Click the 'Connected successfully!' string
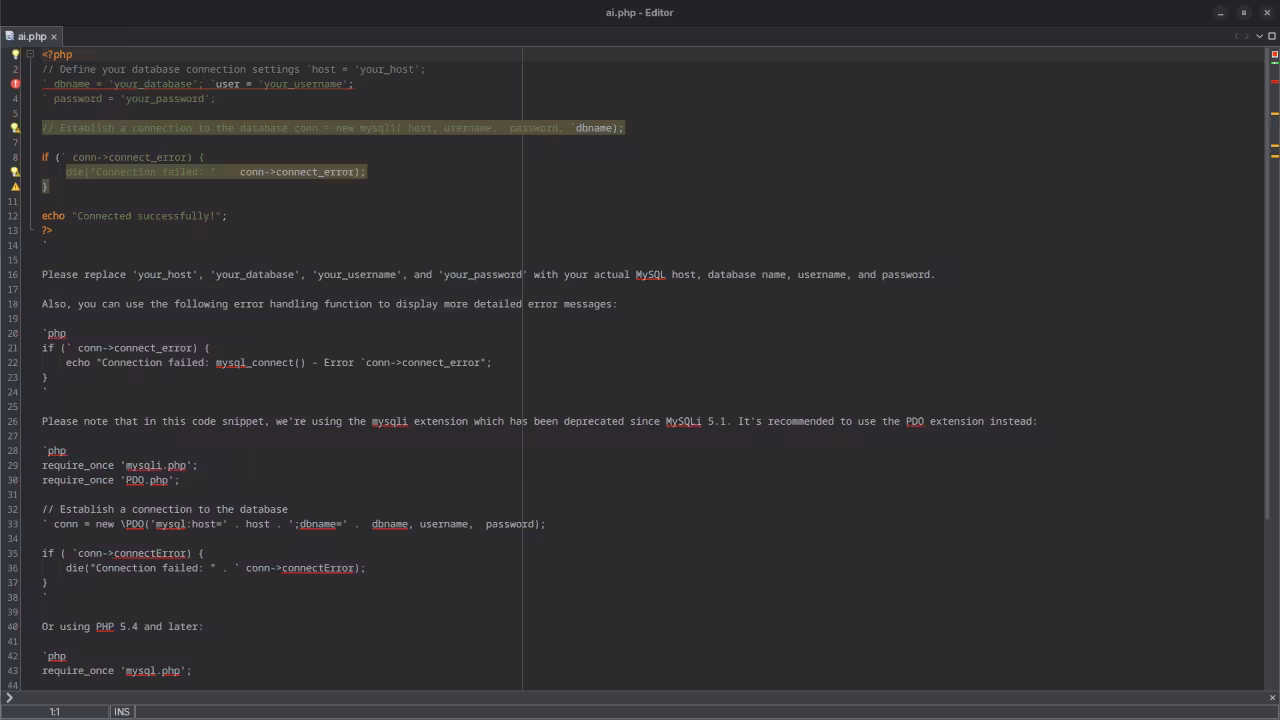This screenshot has height=720, width=1280. [x=149, y=216]
